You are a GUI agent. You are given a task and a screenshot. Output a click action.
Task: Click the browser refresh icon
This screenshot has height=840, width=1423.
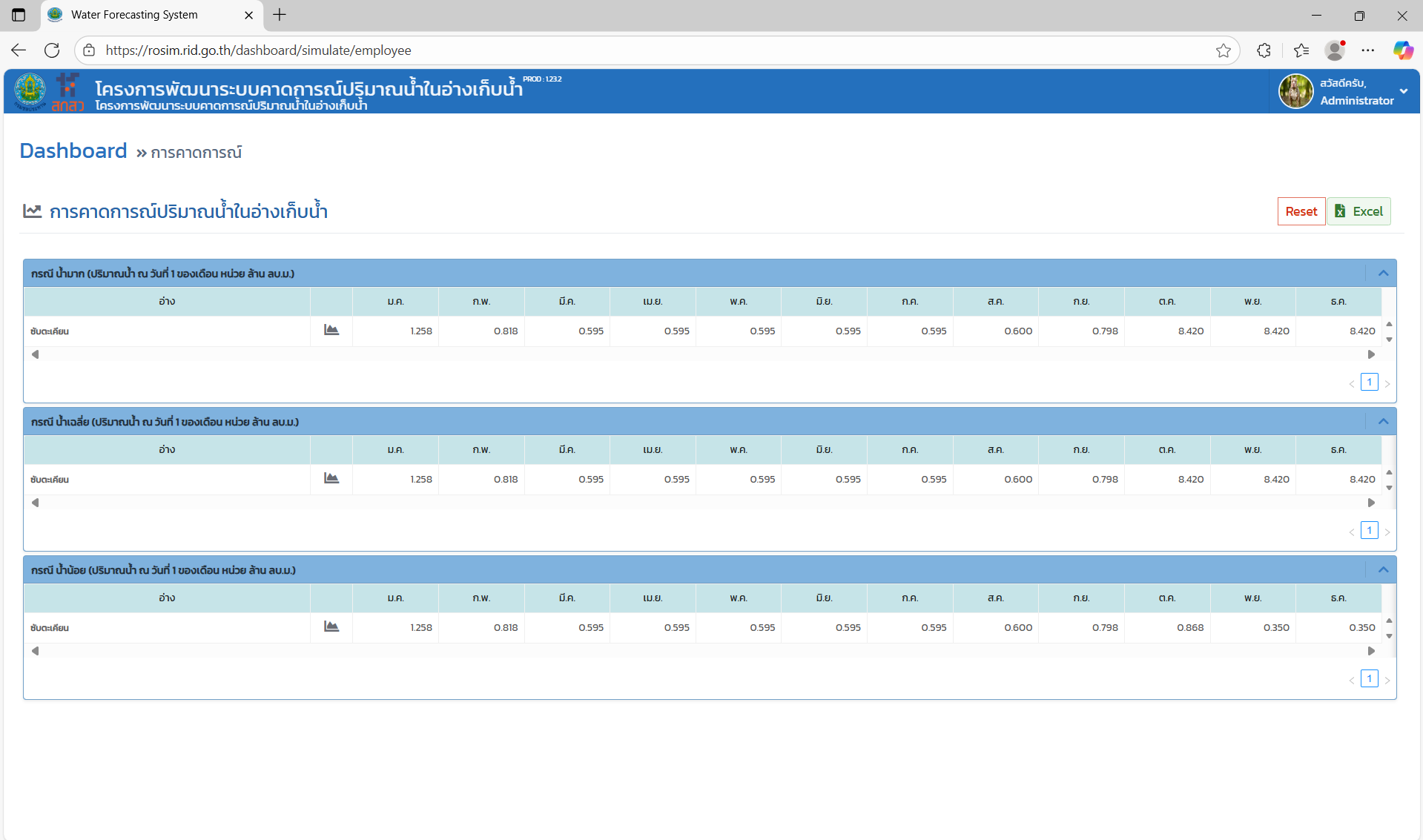[52, 50]
